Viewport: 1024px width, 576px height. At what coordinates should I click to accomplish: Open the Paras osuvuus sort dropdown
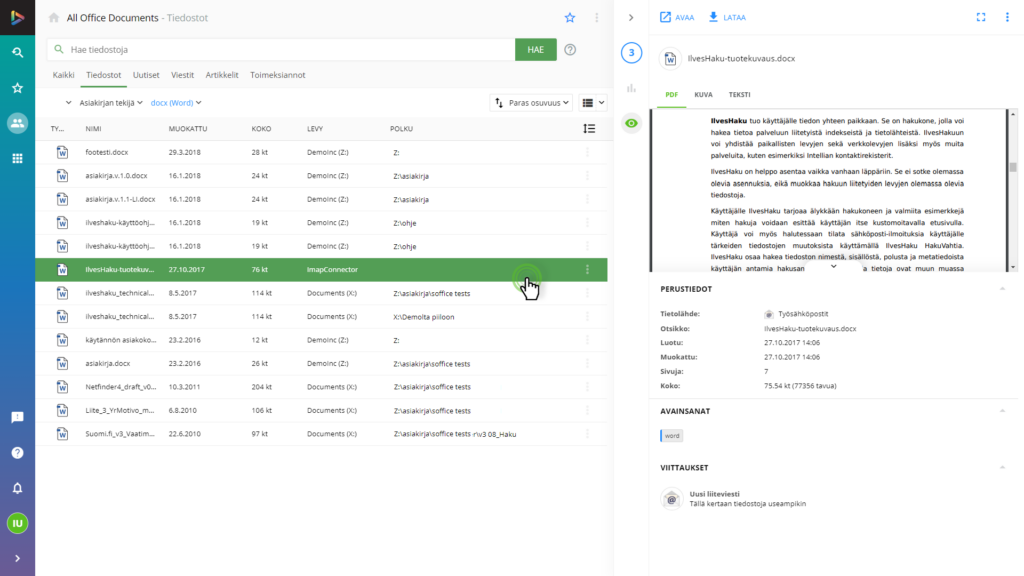pyautogui.click(x=532, y=103)
